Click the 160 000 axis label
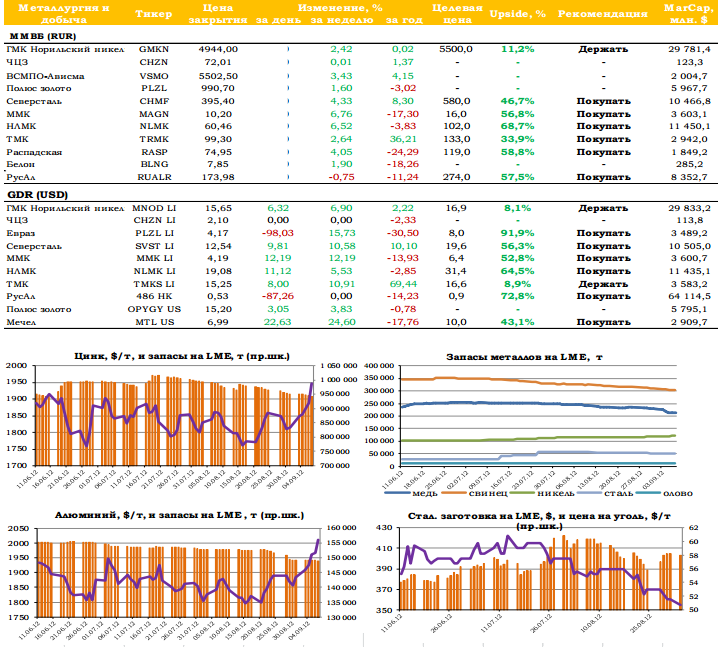Viewport: 718px width, 649px height. pos(341,528)
